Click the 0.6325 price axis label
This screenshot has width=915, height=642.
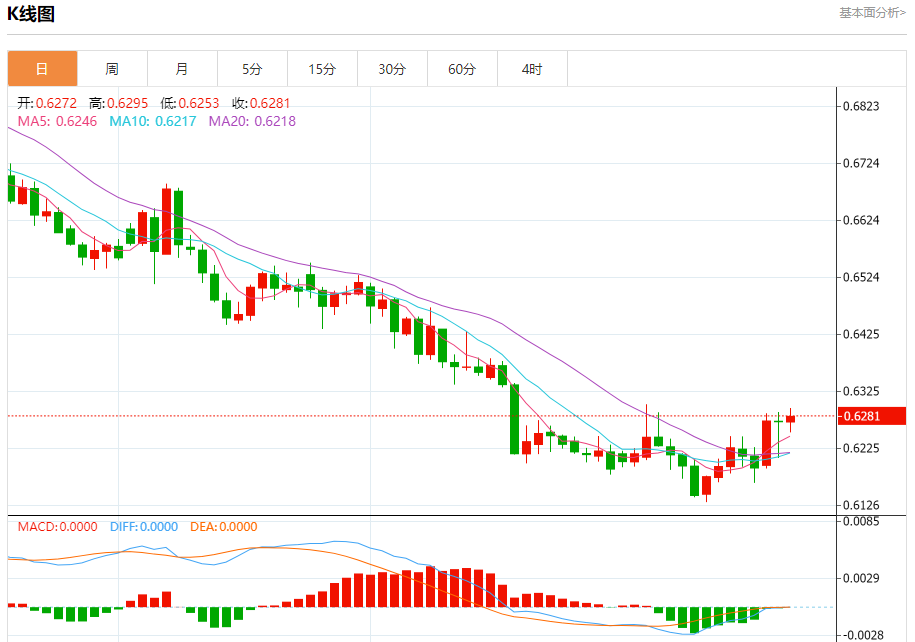(x=861, y=391)
